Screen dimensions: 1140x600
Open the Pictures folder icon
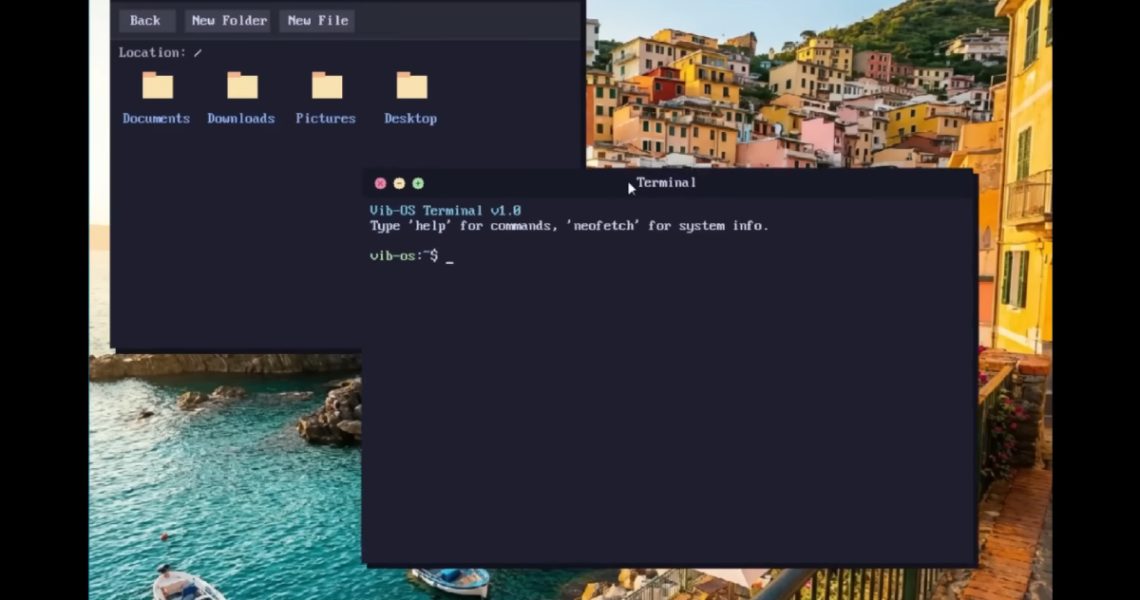pyautogui.click(x=326, y=86)
